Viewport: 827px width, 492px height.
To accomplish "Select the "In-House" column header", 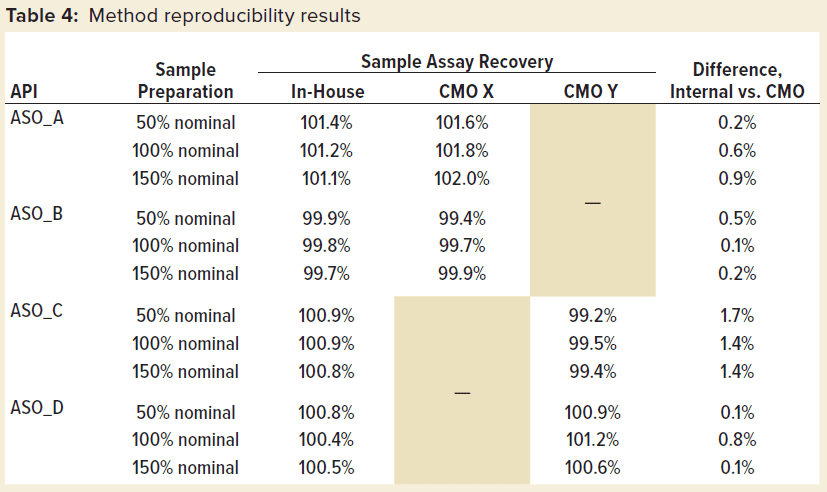I will coord(327,92).
